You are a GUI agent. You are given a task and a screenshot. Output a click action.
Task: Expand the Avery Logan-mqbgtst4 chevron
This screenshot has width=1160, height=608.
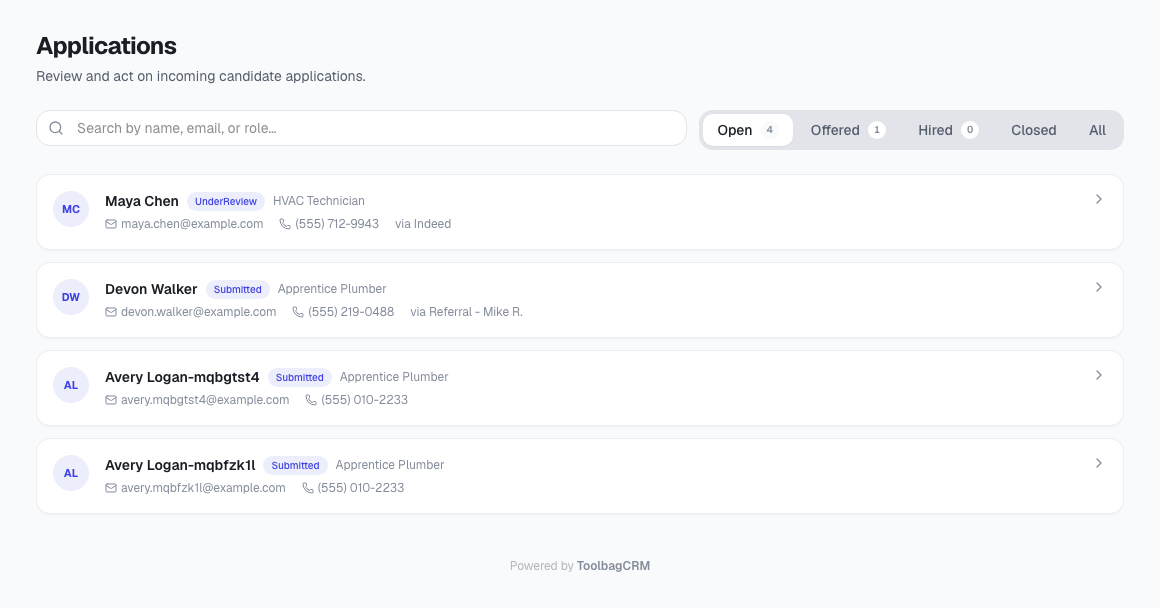click(1099, 375)
